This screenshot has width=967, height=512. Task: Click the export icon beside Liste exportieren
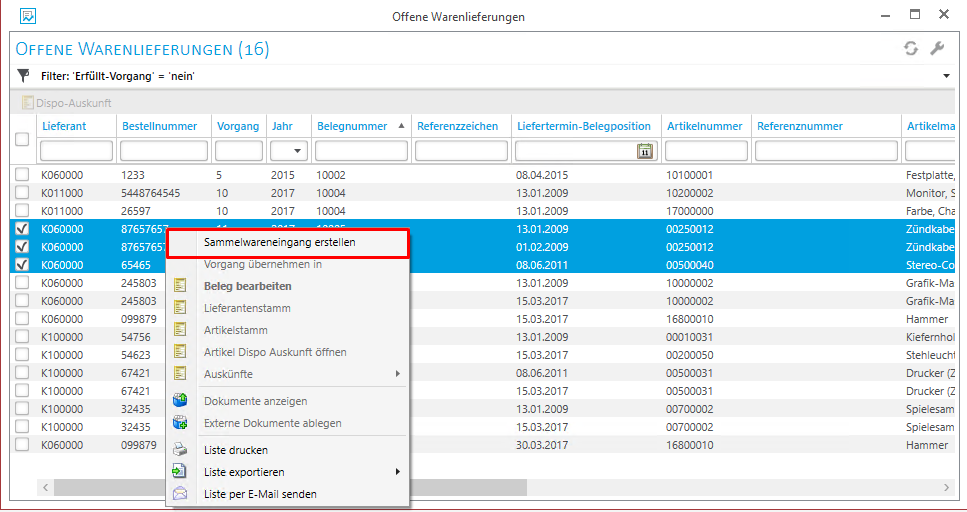(x=180, y=472)
